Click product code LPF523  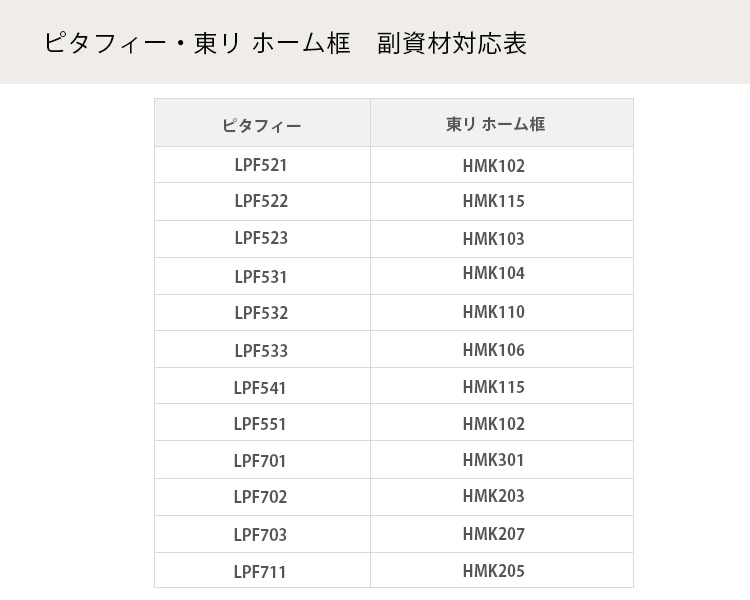pos(261,238)
